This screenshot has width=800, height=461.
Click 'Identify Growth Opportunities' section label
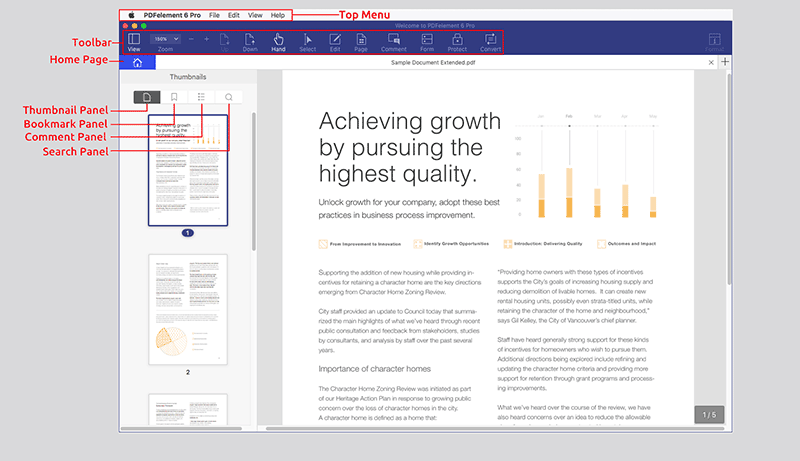tap(457, 244)
